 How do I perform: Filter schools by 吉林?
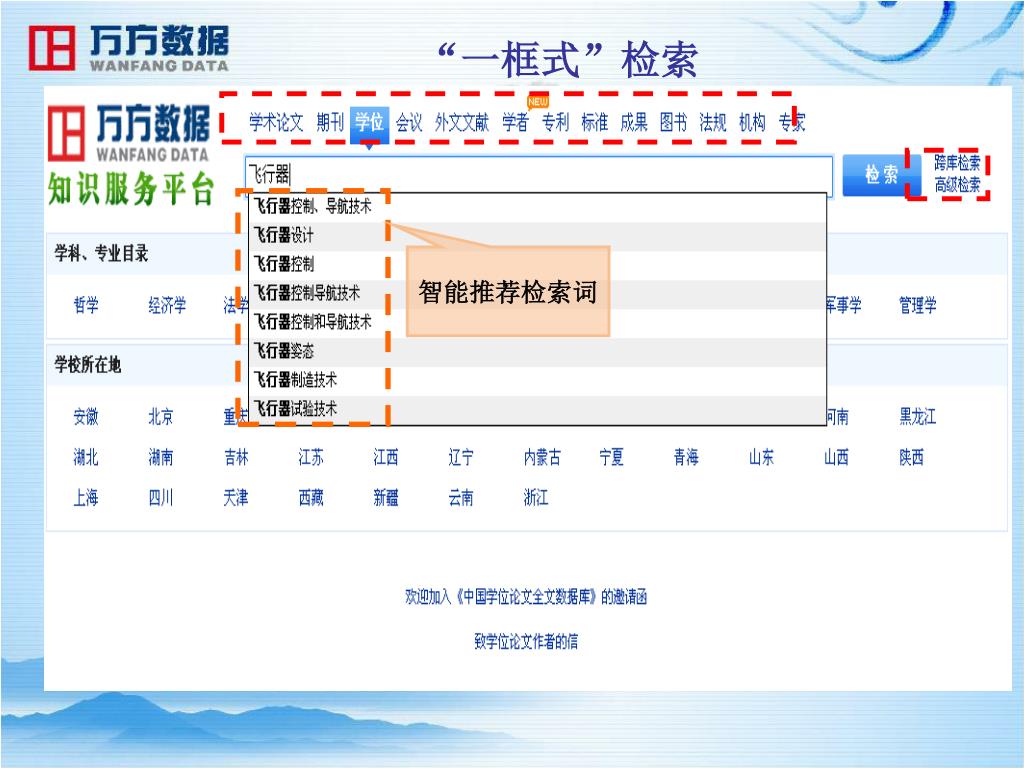tap(236, 457)
